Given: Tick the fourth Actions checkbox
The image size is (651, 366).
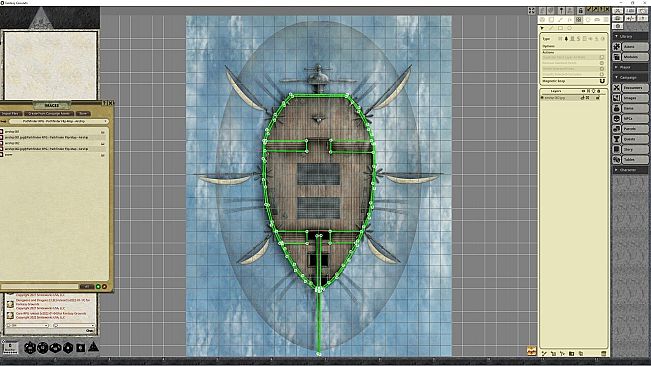Looking at the screenshot, I should click(x=602, y=75).
